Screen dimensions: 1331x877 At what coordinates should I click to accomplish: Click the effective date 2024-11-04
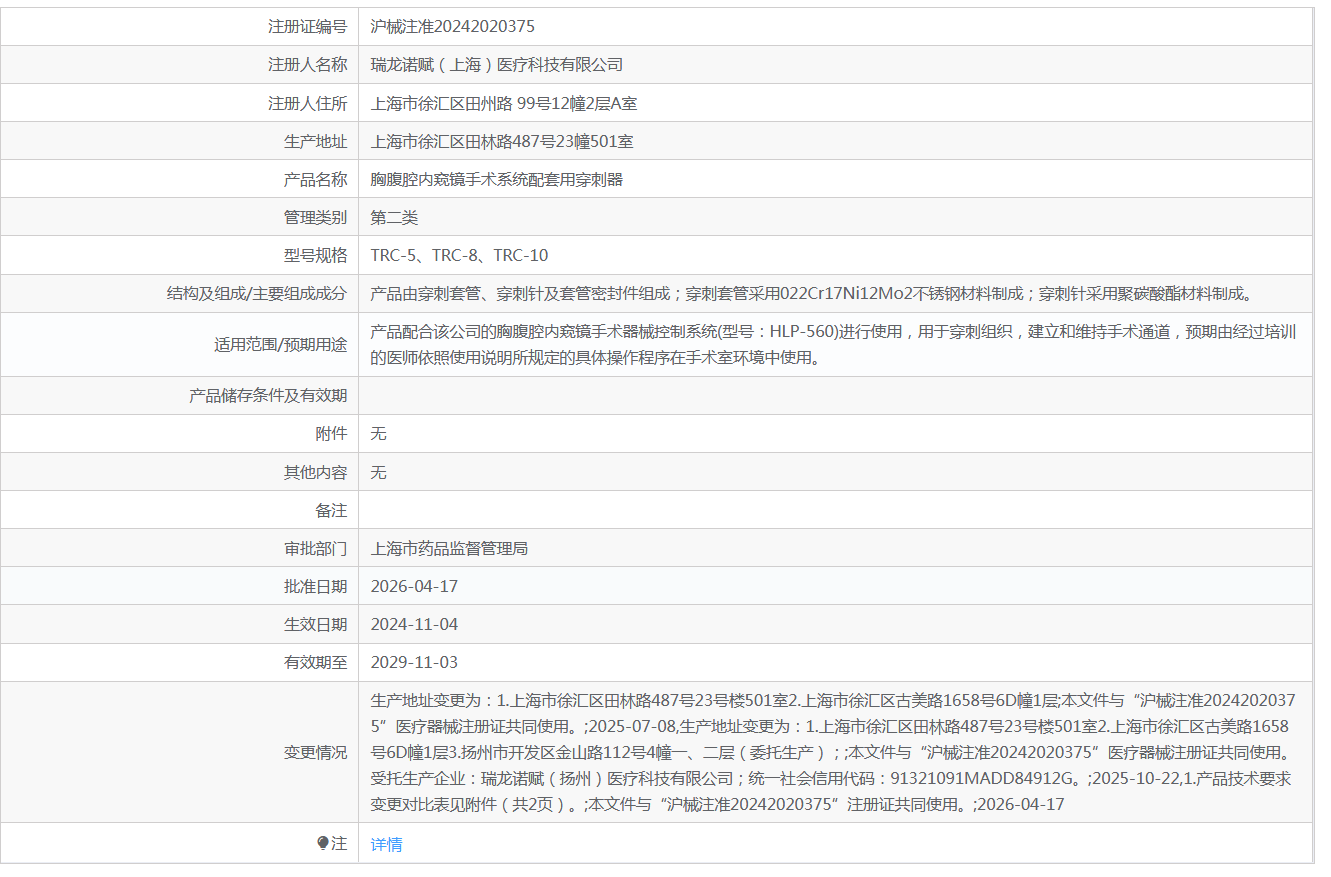(x=414, y=624)
